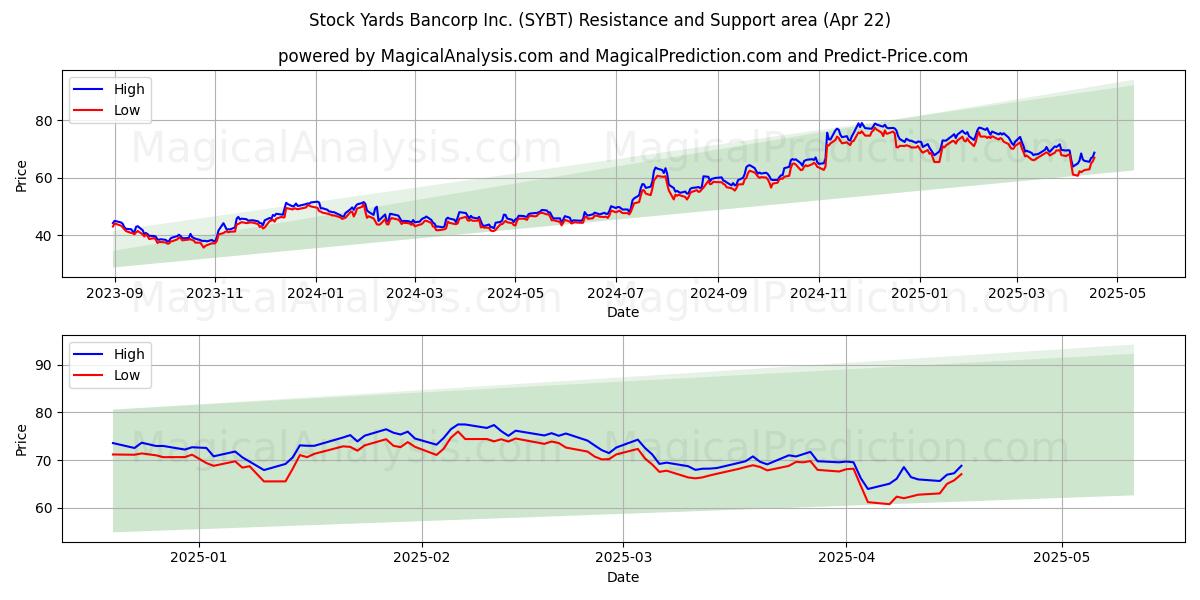Click the 2025-03 tick label of top chart
Viewport: 1200px width, 600px height.
coord(1017,293)
